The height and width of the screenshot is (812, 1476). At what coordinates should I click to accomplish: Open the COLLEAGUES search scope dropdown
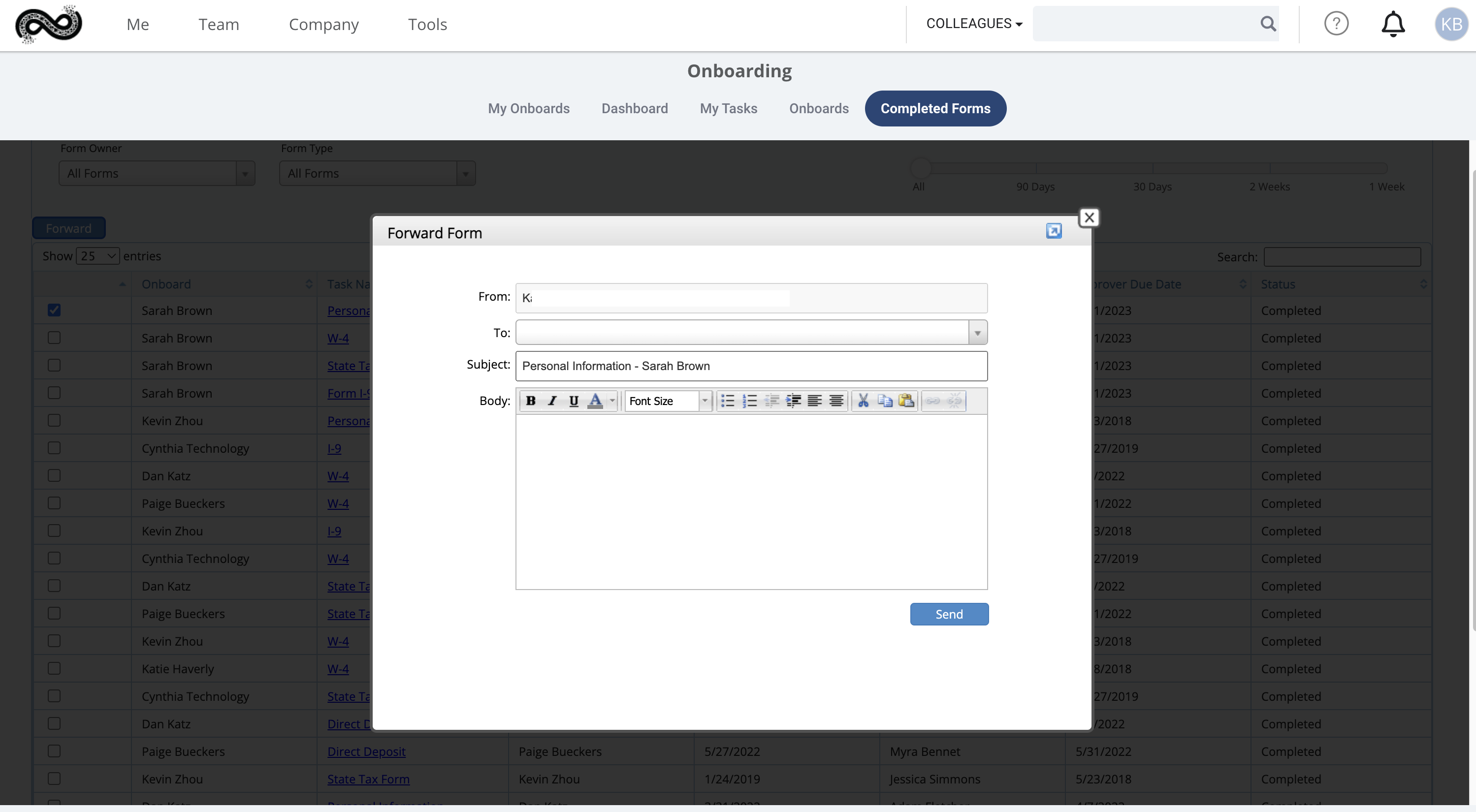974,24
